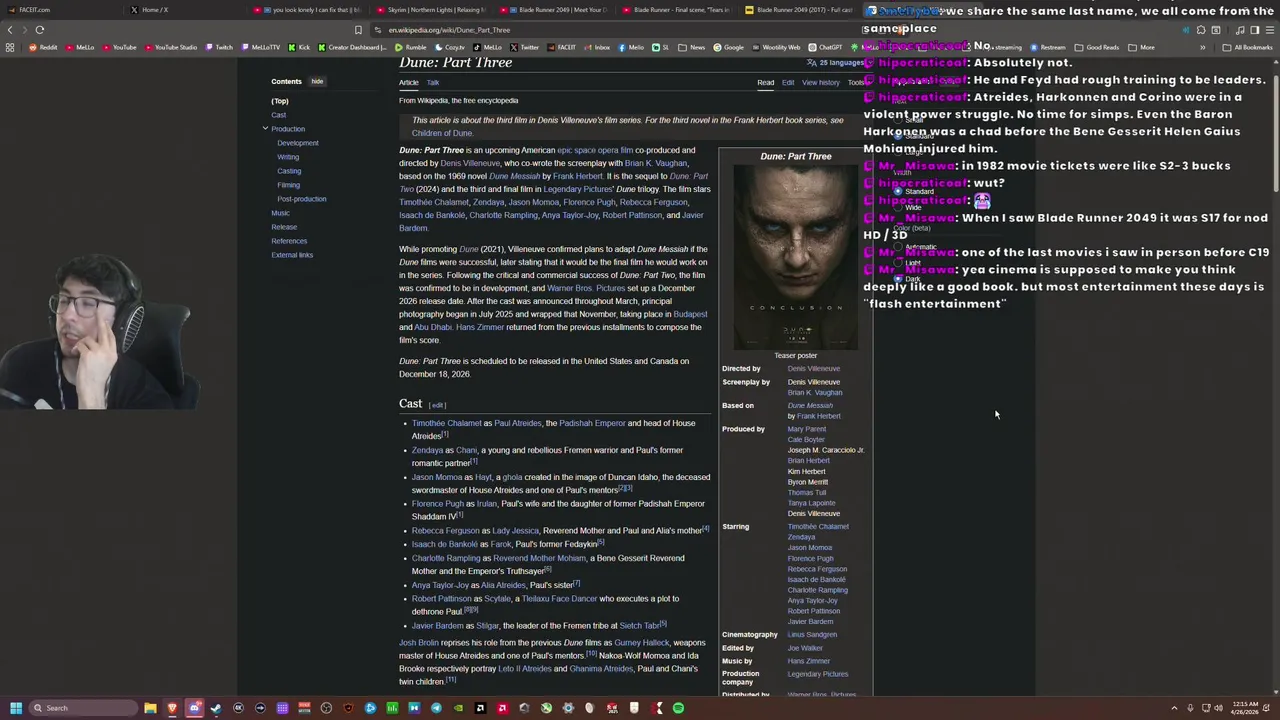Click the Cast section edit link
This screenshot has width=1280, height=720.
pyautogui.click(x=437, y=405)
